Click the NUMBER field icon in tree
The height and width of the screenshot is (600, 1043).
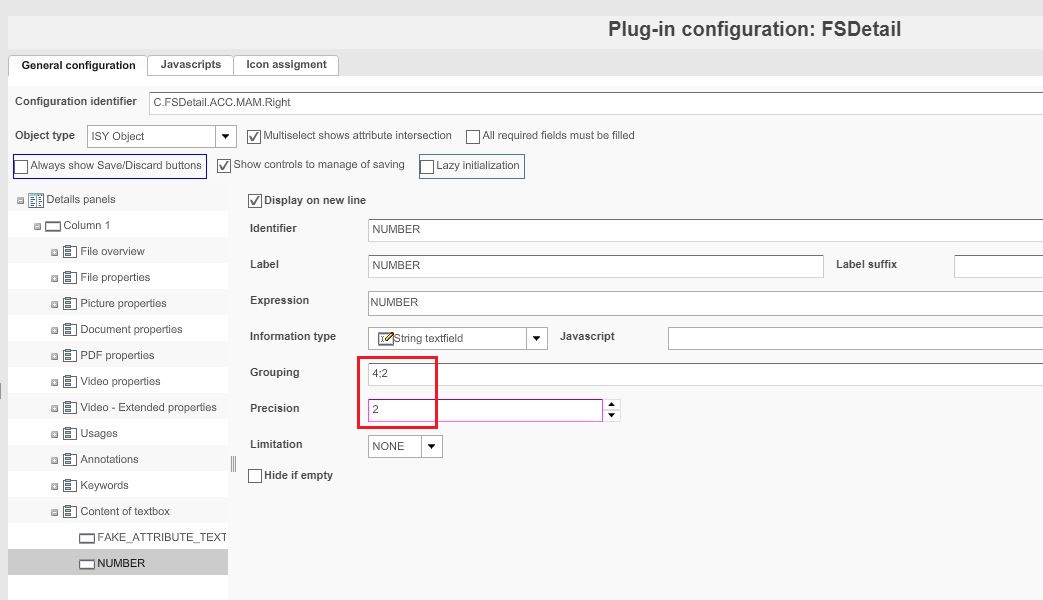click(87, 564)
